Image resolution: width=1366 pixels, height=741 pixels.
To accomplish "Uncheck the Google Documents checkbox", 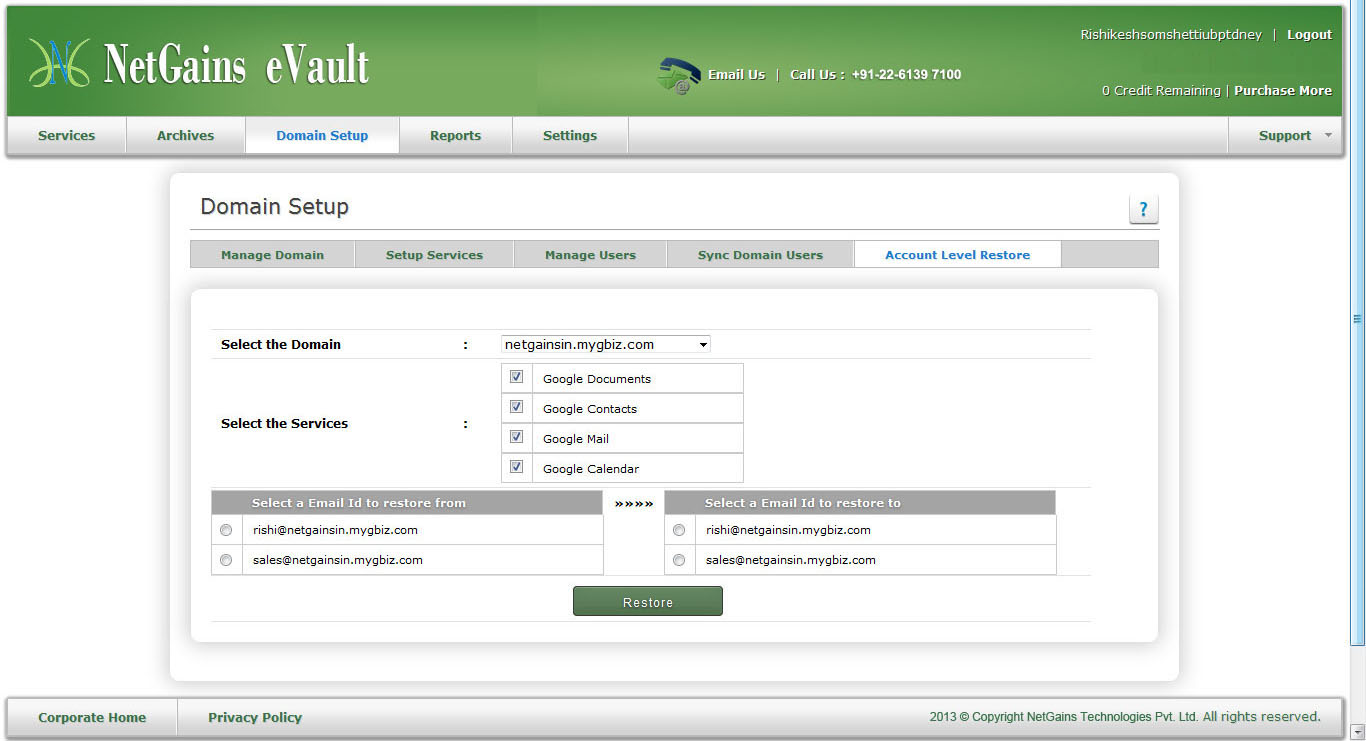I will point(517,377).
